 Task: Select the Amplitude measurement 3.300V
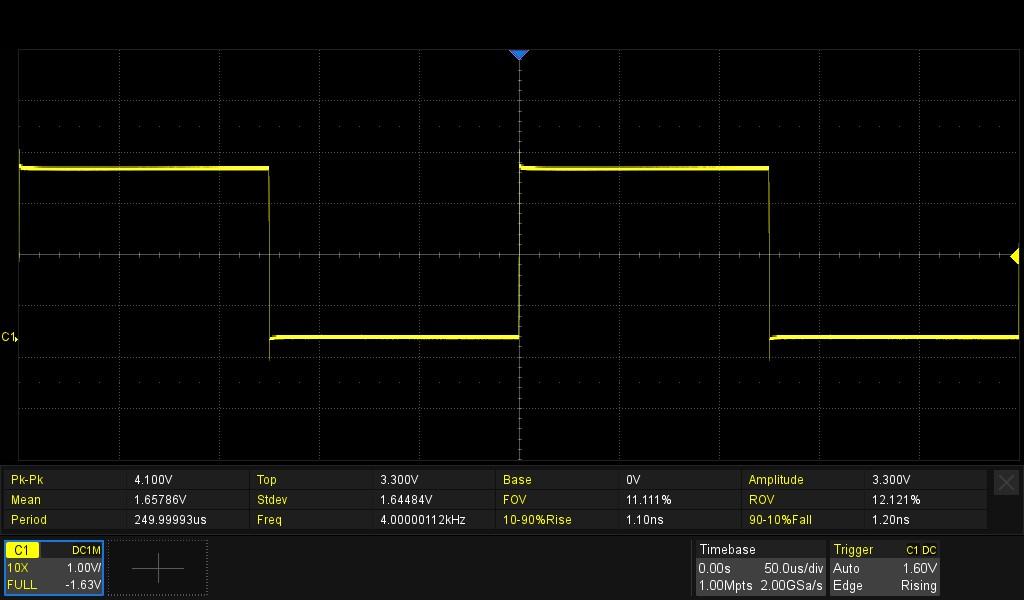click(891, 480)
